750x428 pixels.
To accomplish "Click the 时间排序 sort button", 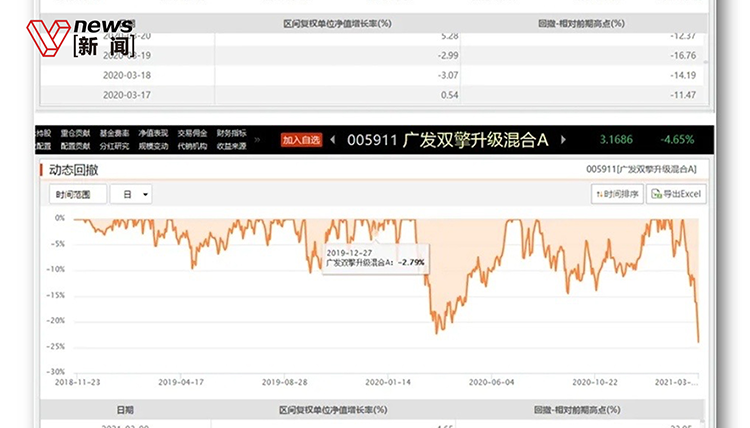I will 617,194.
